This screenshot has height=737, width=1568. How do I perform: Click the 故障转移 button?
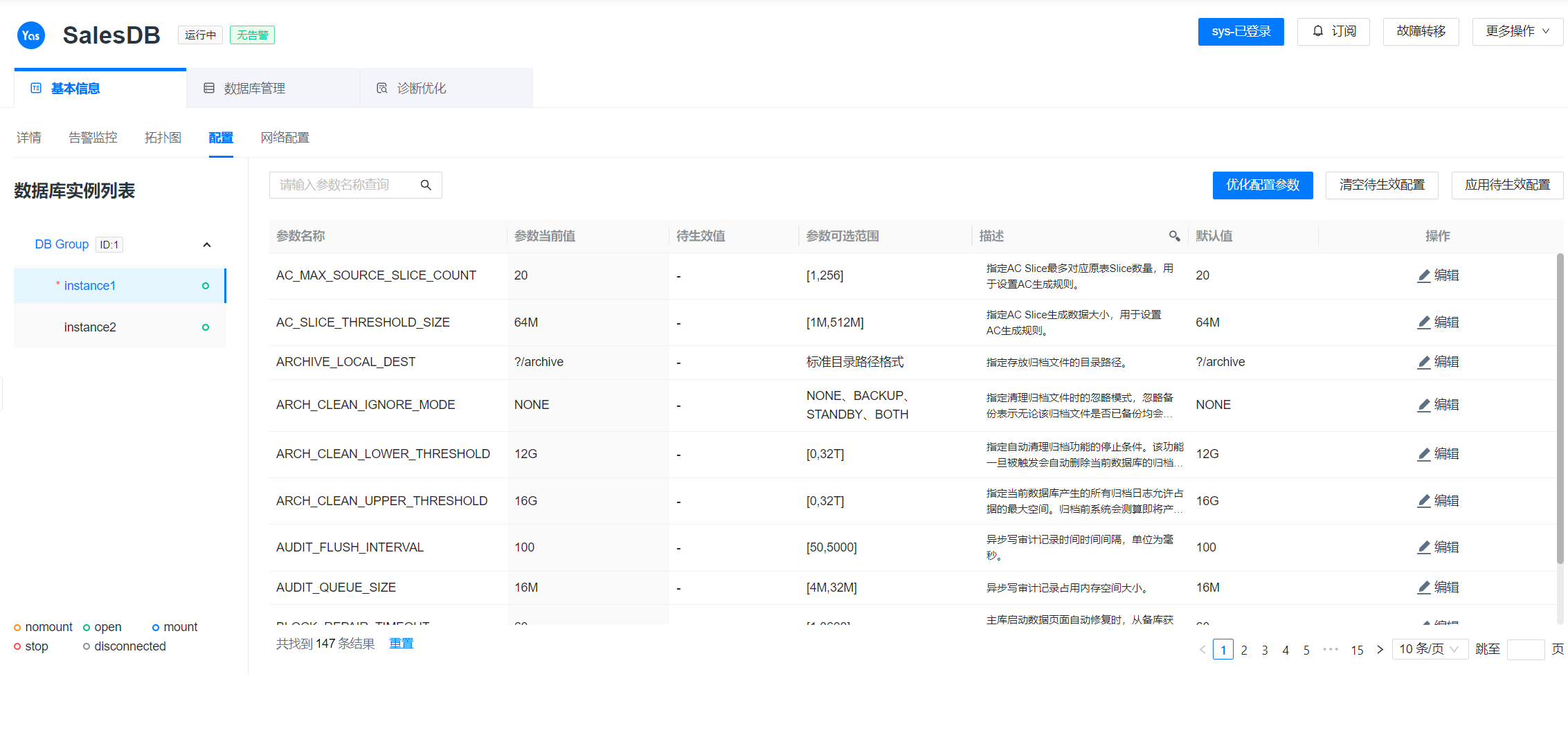point(1421,31)
